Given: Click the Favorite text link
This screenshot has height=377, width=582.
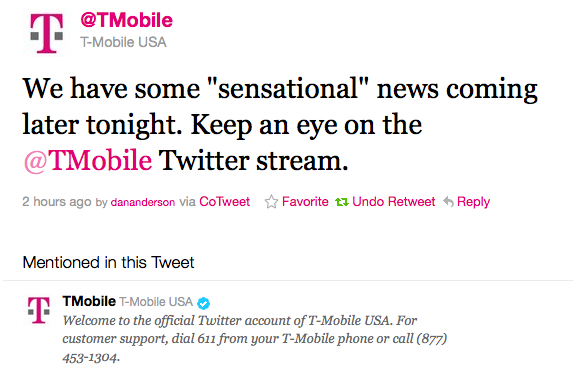Looking at the screenshot, I should click(305, 201).
